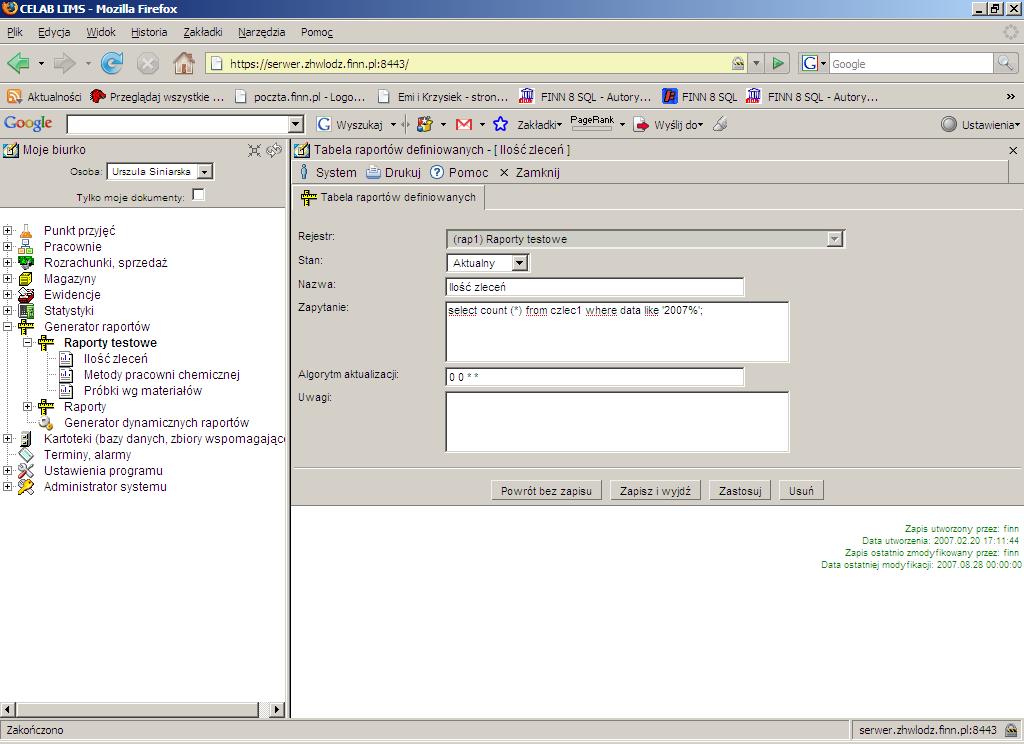The width and height of the screenshot is (1024, 744).
Task: Select Metody pracowni chemicznej report
Action: coord(162,375)
